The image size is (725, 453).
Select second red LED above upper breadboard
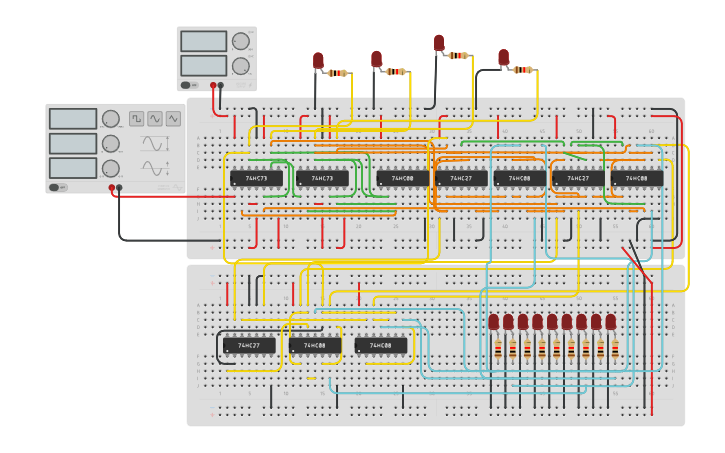(376, 59)
